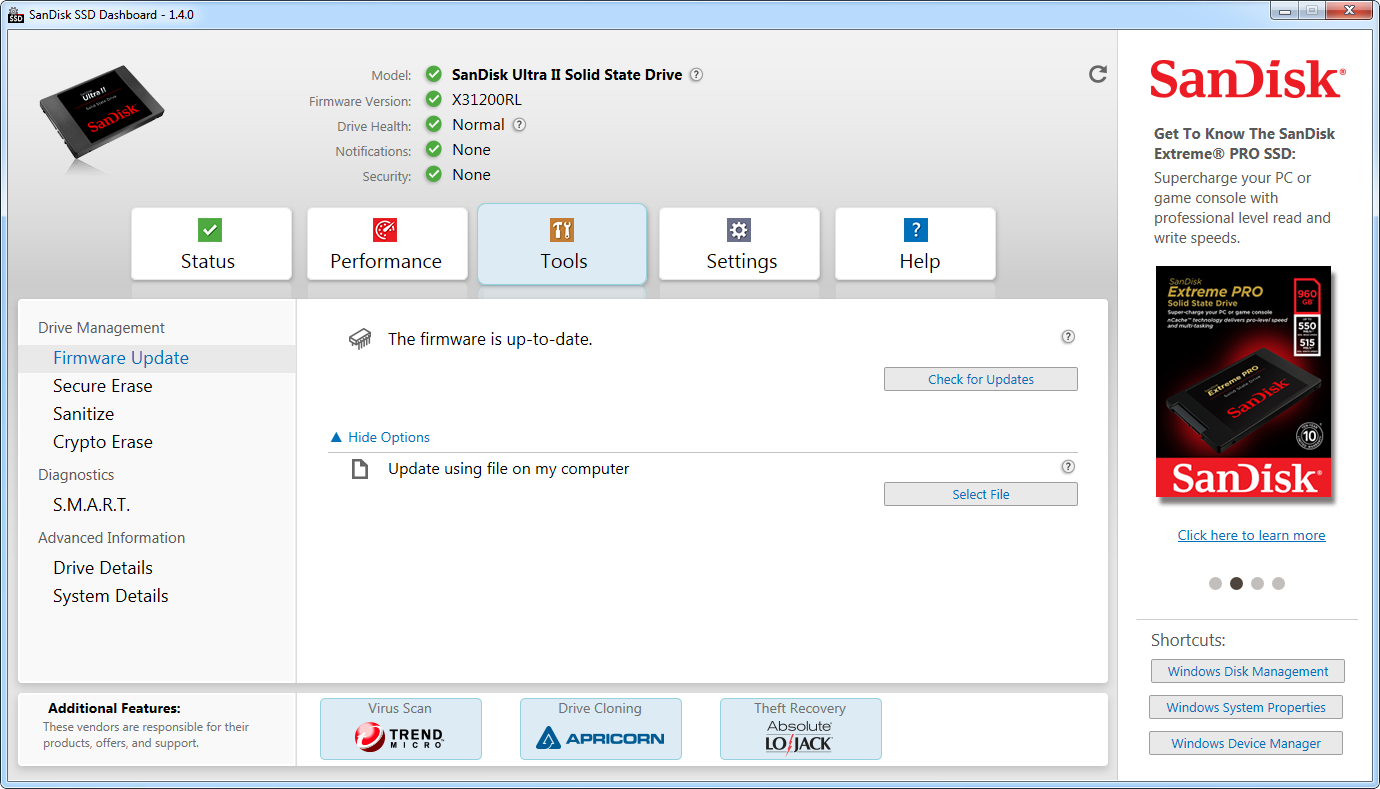
Task: Select the Tools tab
Action: tap(562, 244)
